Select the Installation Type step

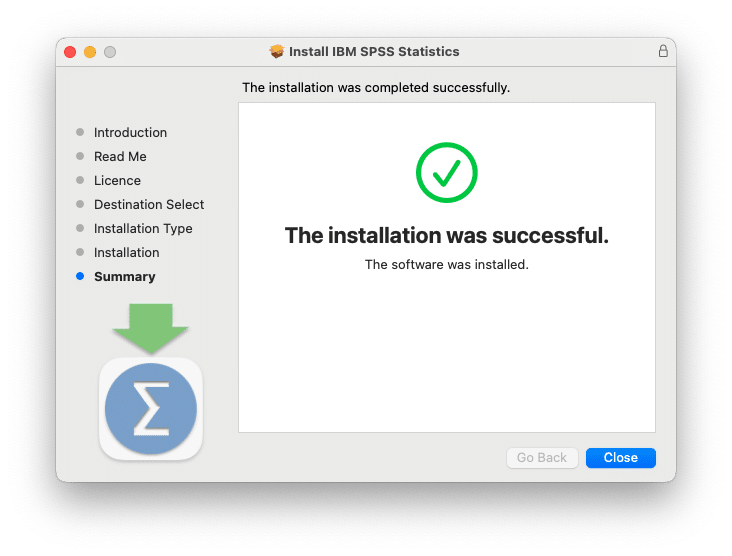click(143, 229)
